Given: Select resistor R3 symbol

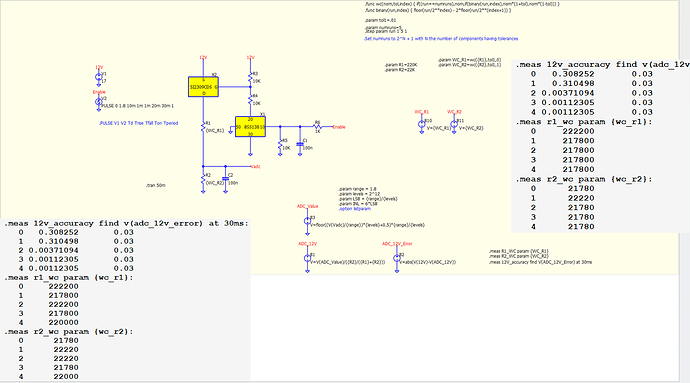Looking at the screenshot, I should [250, 78].
